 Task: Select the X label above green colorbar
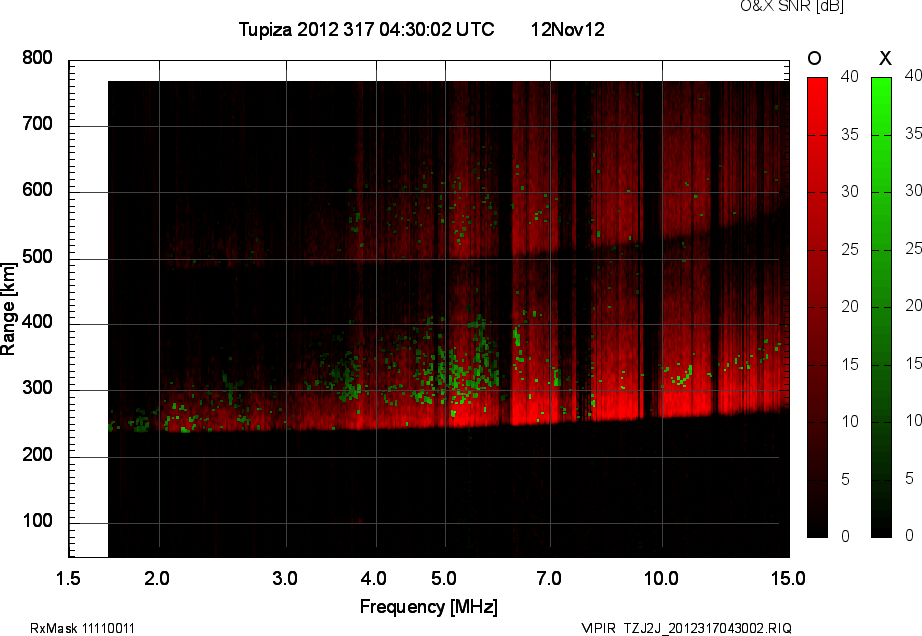pos(884,58)
